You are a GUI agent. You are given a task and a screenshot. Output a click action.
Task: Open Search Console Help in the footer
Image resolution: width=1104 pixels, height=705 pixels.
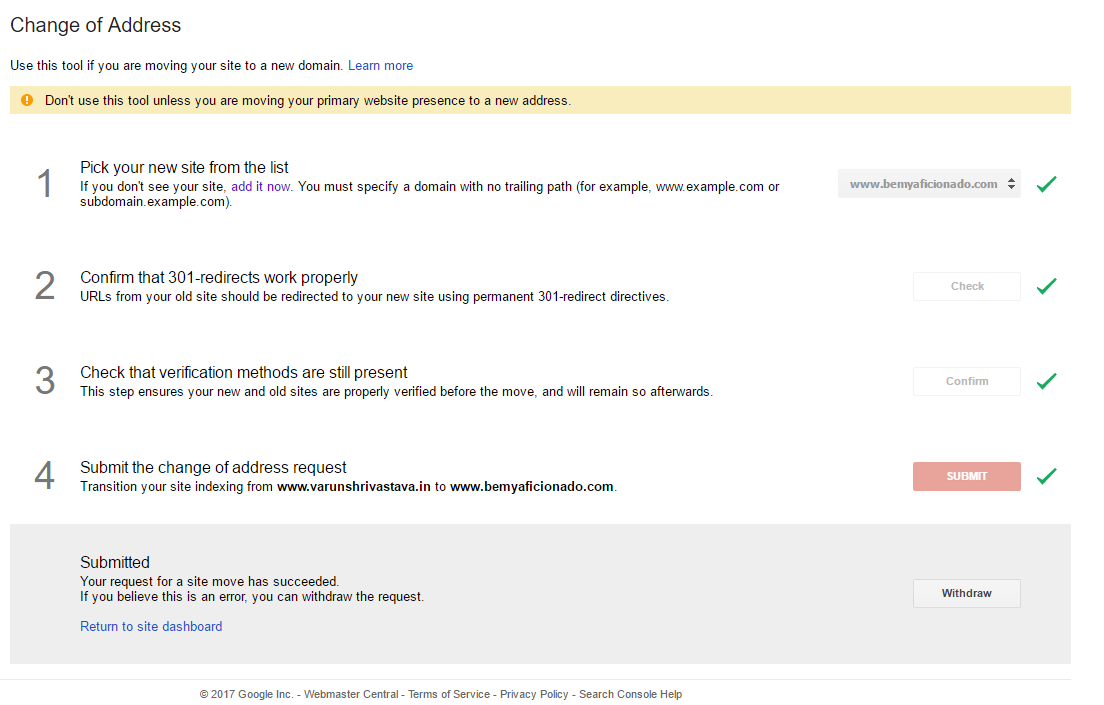[630, 694]
